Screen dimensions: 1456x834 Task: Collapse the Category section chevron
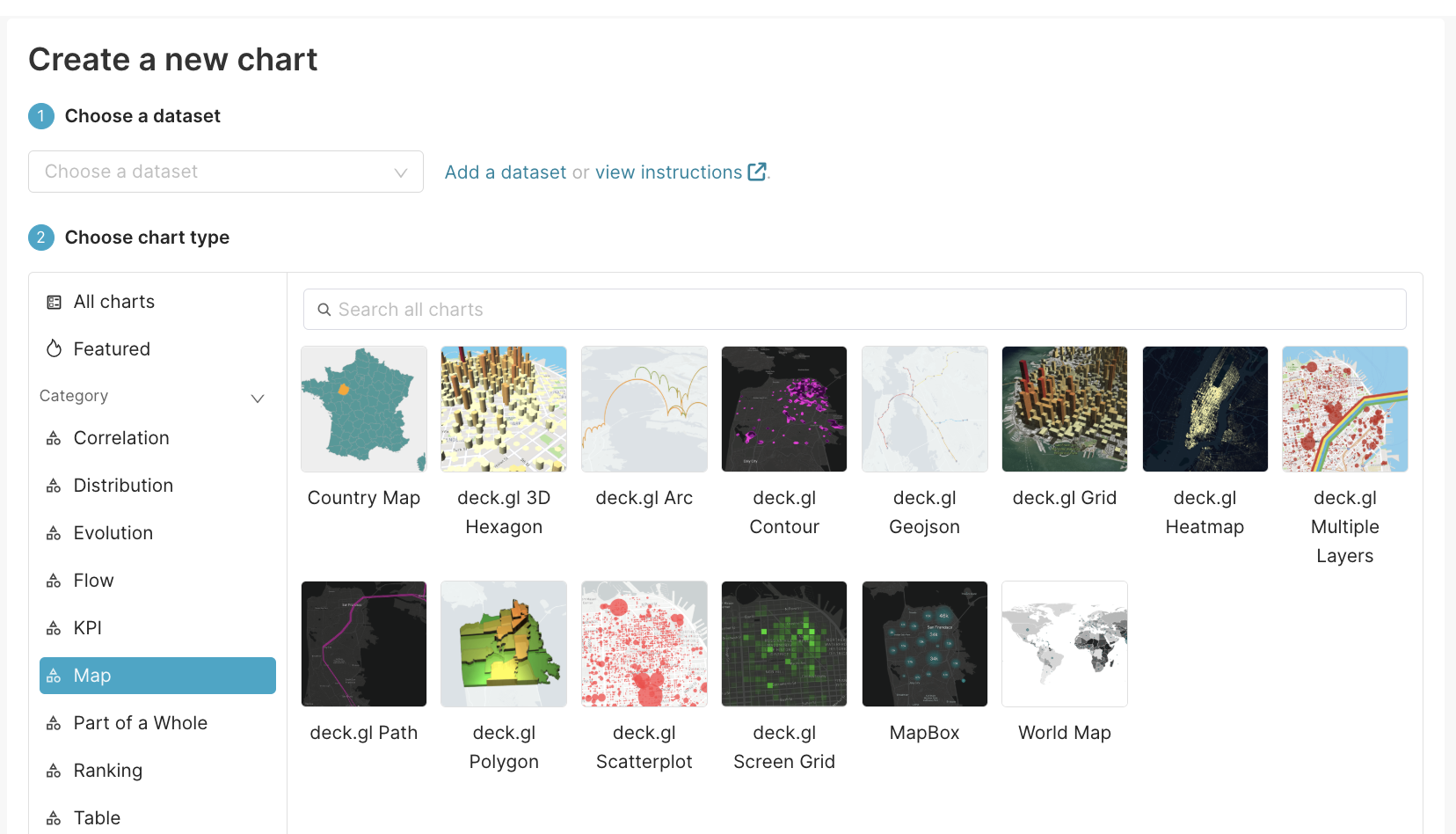pos(258,398)
